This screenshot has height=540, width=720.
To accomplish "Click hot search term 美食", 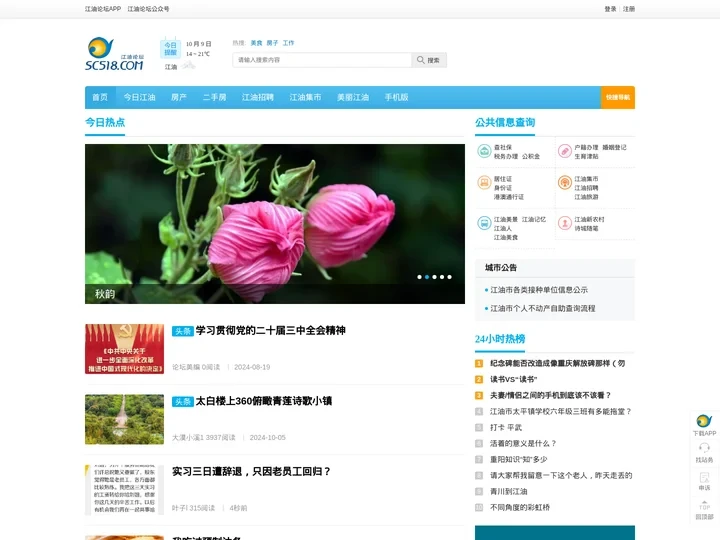I will (x=256, y=43).
